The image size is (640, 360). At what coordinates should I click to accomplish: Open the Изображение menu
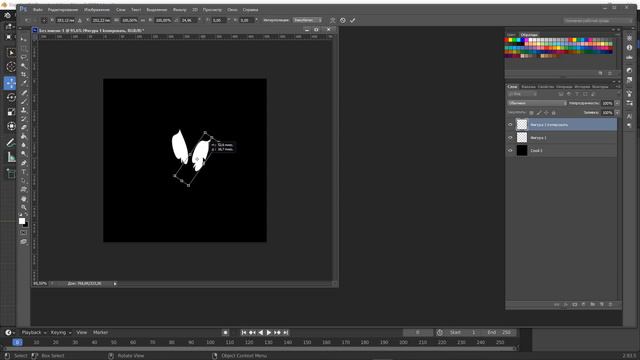tap(97, 9)
